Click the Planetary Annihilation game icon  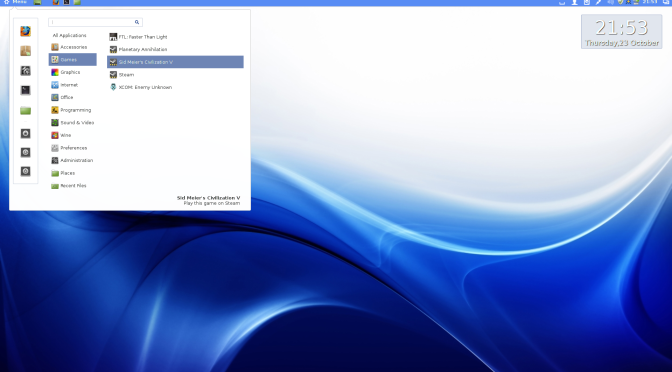tap(113, 49)
